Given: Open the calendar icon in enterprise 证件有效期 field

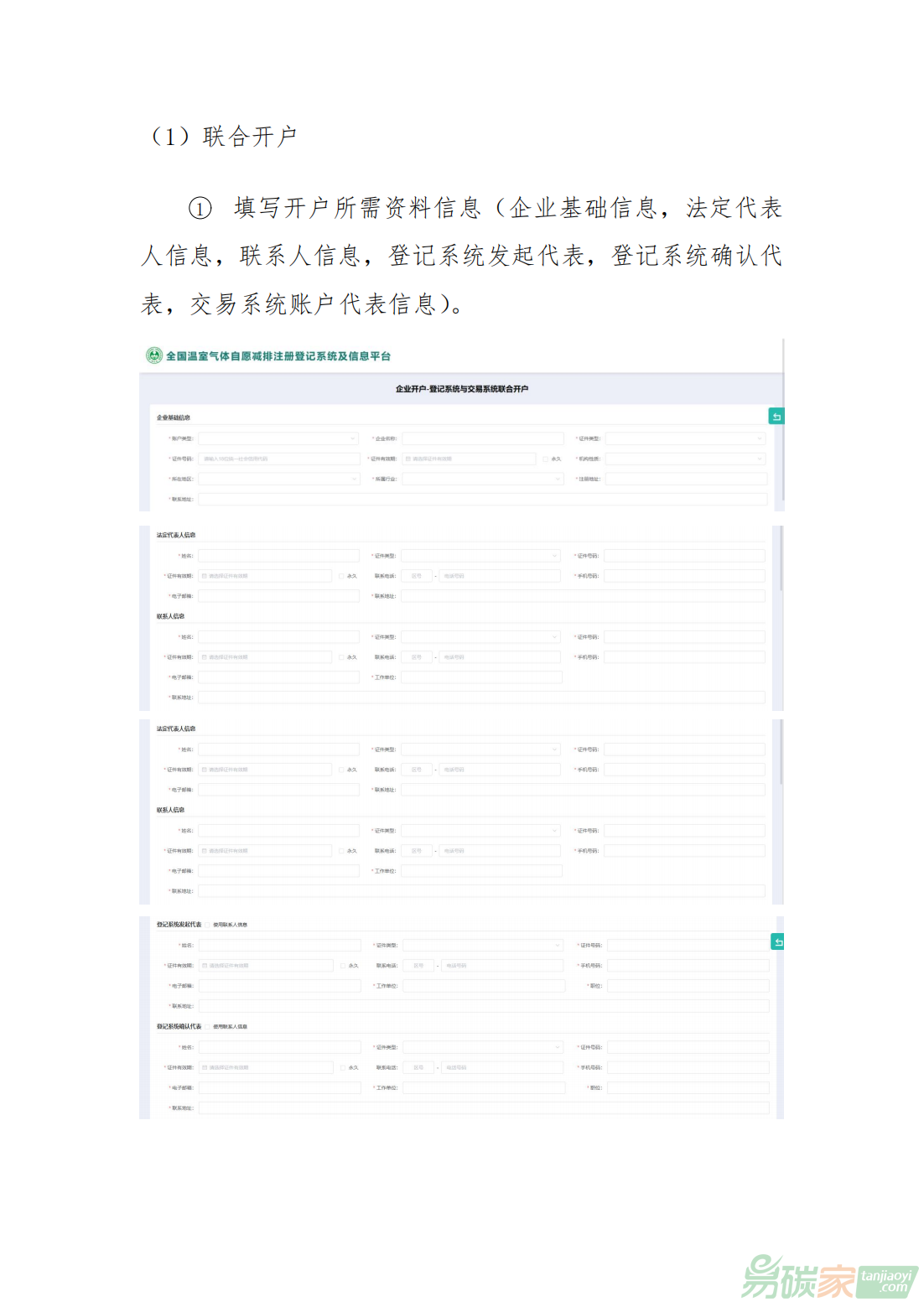Looking at the screenshot, I should tap(408, 459).
